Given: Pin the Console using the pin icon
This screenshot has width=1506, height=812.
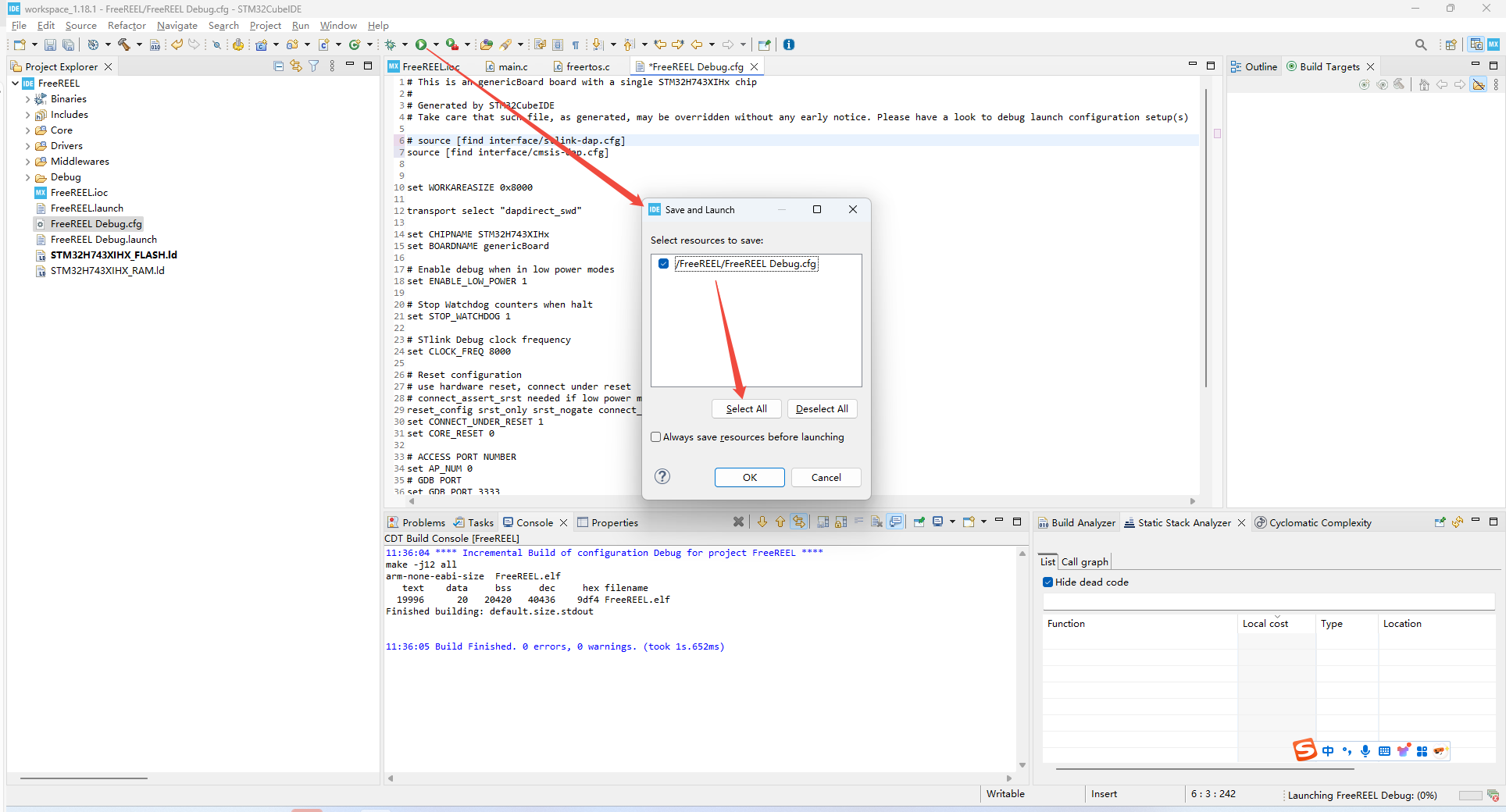Looking at the screenshot, I should [919, 522].
